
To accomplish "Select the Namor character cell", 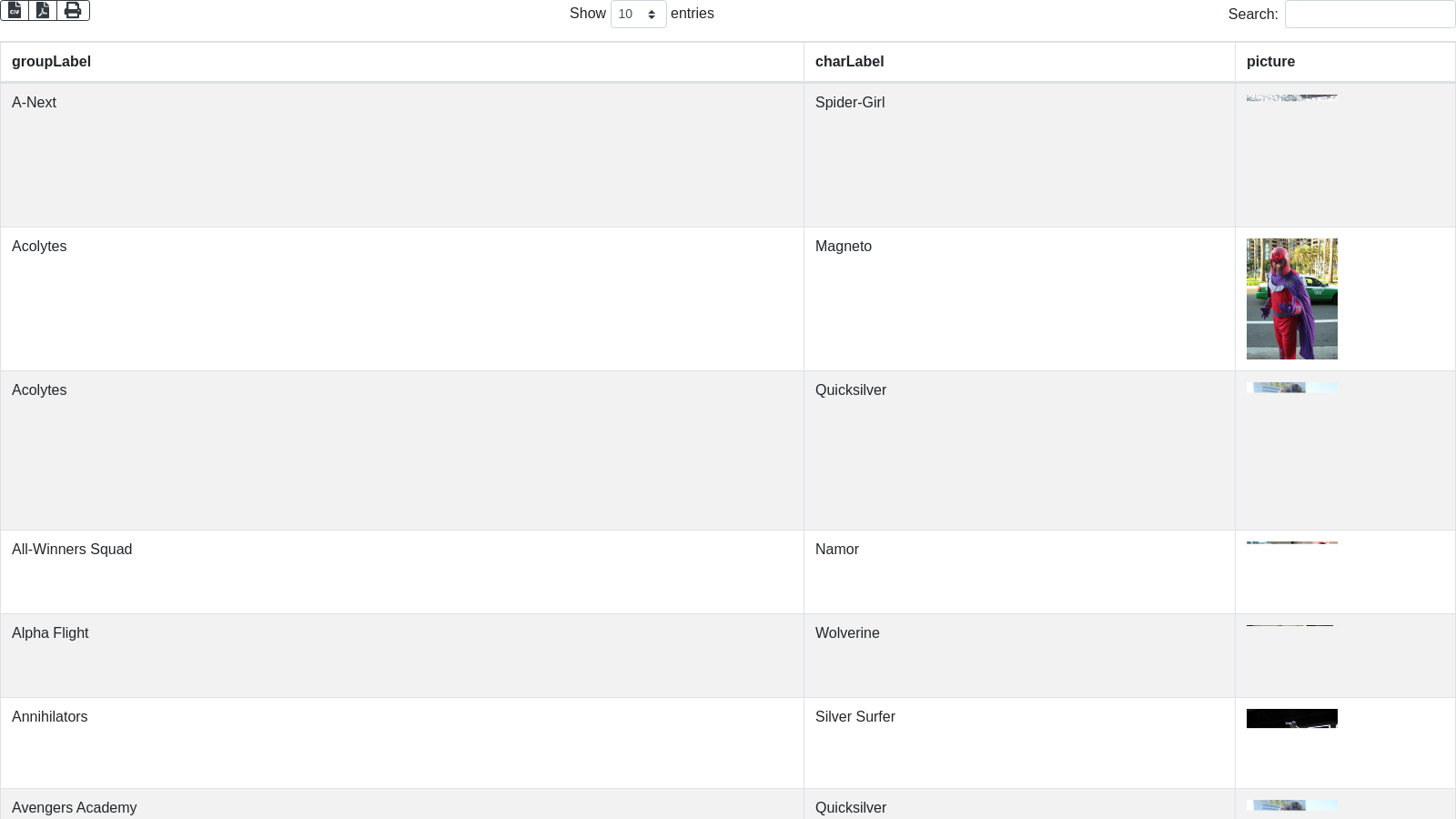I will [1019, 571].
